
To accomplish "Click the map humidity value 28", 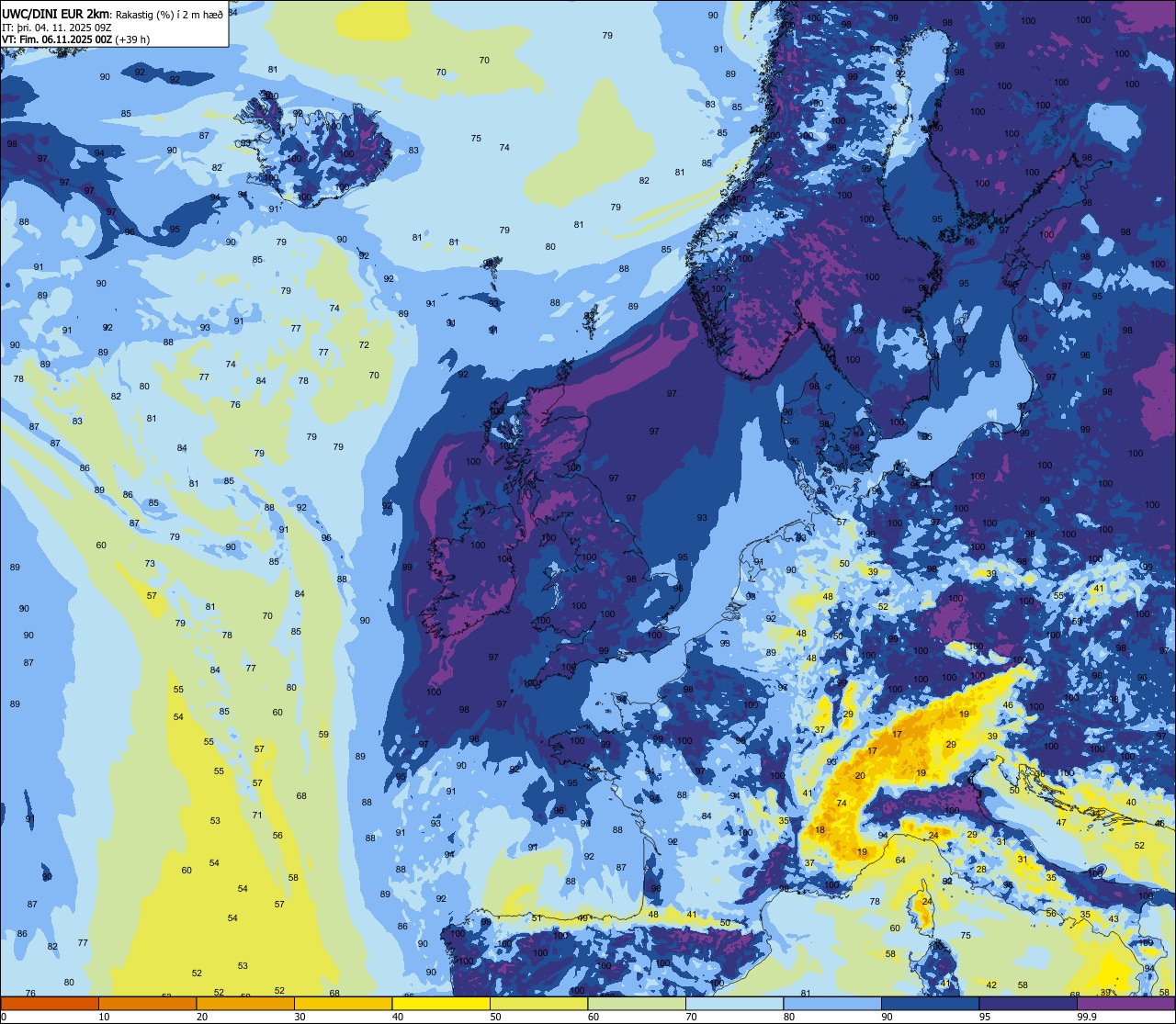I will 981,870.
